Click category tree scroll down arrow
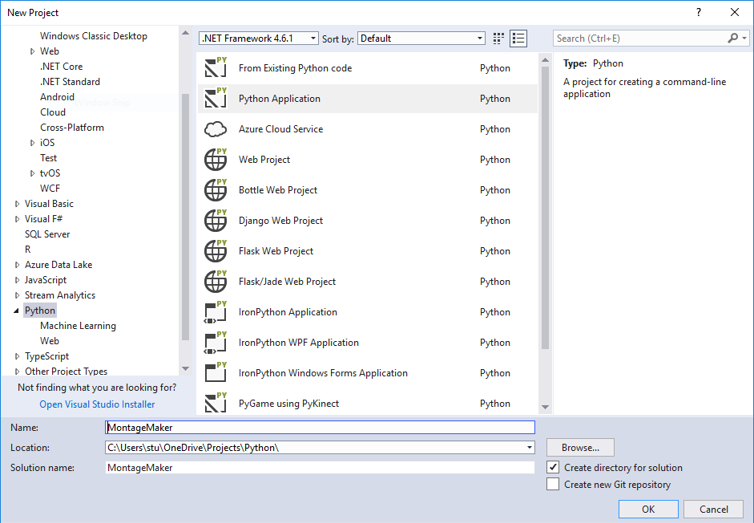 coord(186,369)
